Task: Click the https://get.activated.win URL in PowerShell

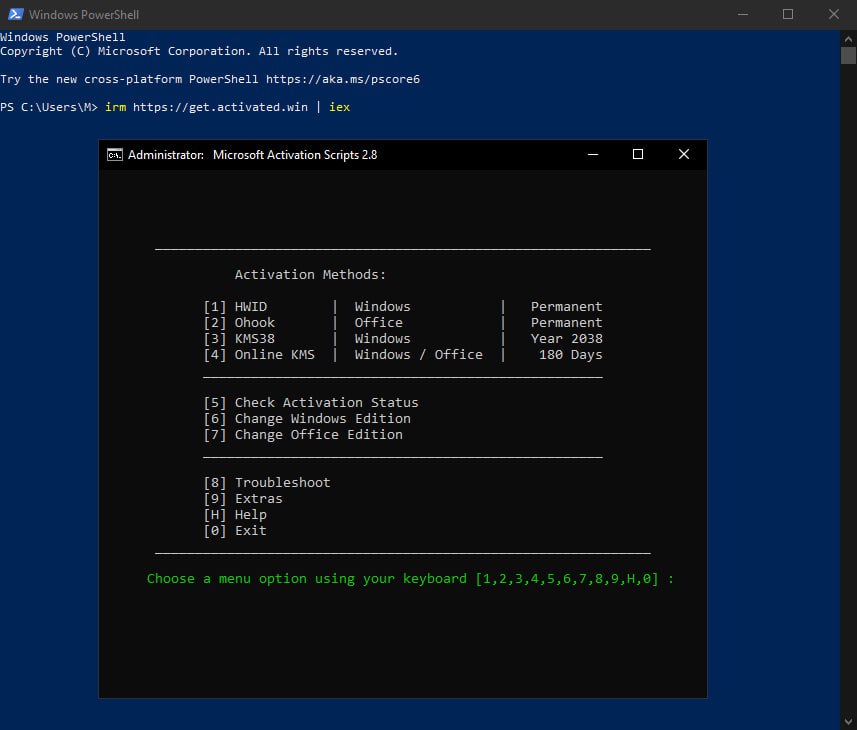Action: tap(220, 107)
